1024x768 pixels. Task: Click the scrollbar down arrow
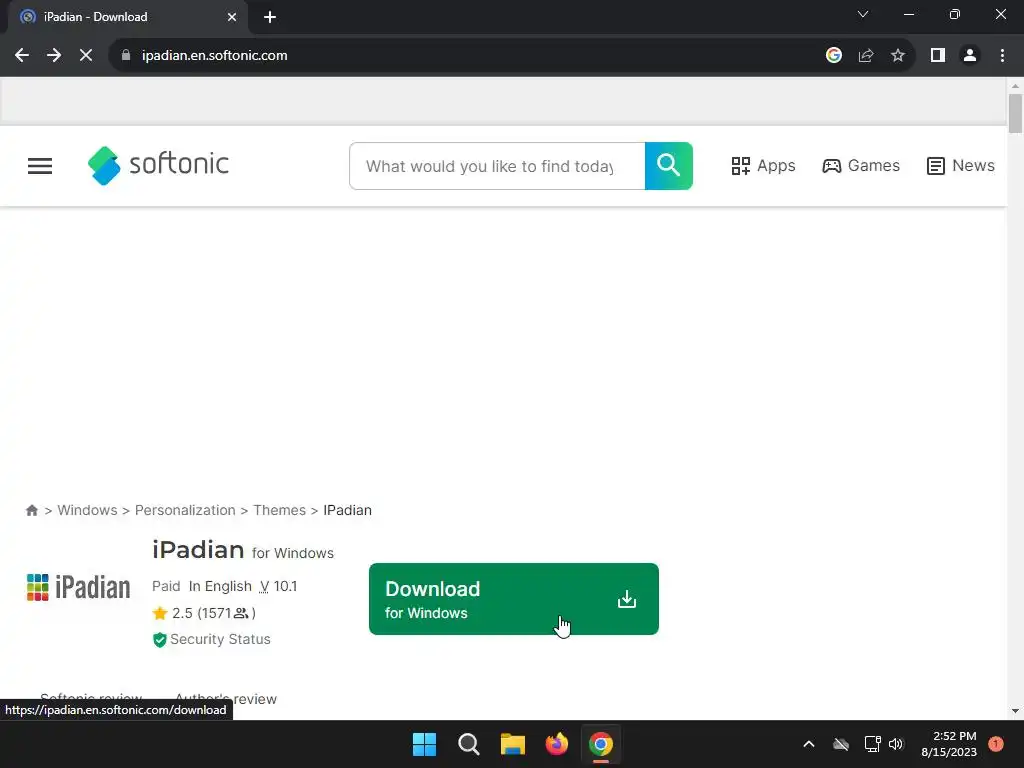1015,711
